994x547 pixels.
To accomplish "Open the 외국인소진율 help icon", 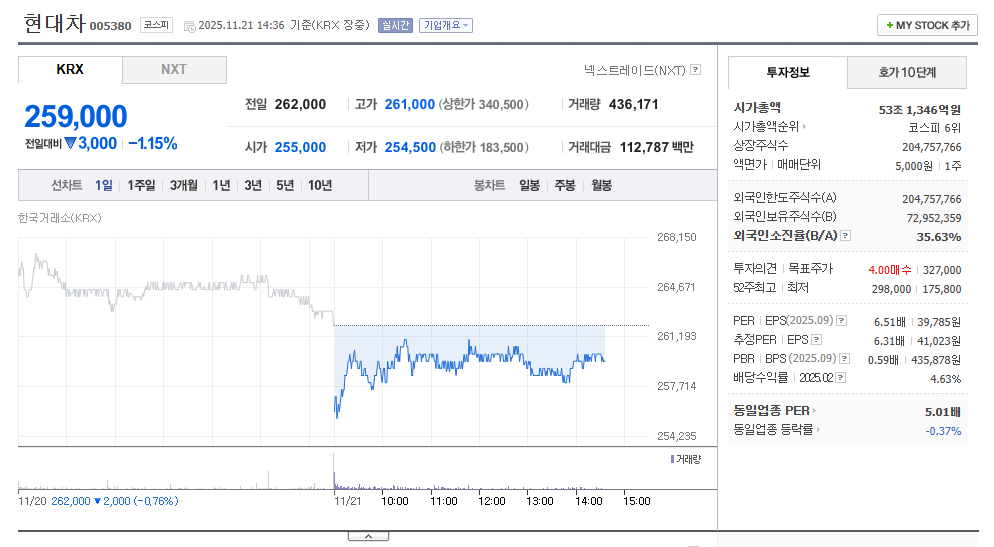I will click(846, 236).
